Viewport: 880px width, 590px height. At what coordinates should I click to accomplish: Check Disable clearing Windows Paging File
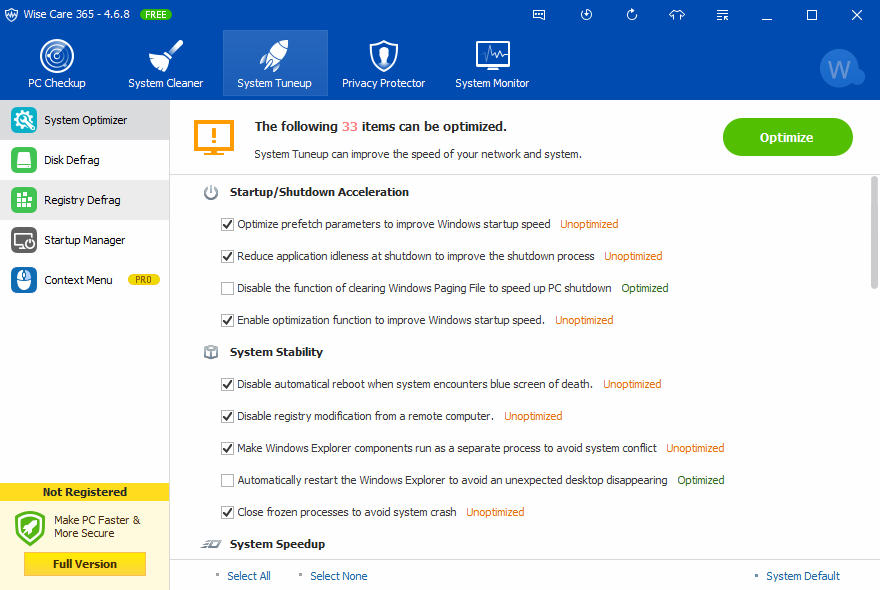pyautogui.click(x=227, y=289)
